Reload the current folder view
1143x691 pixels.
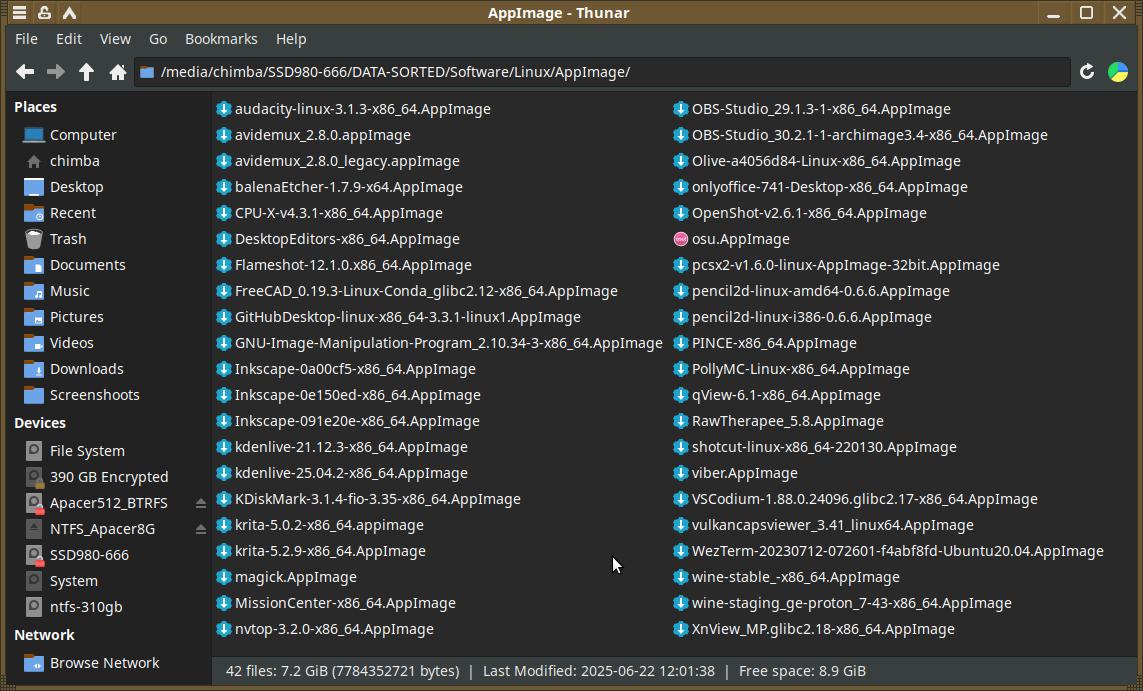click(1087, 72)
